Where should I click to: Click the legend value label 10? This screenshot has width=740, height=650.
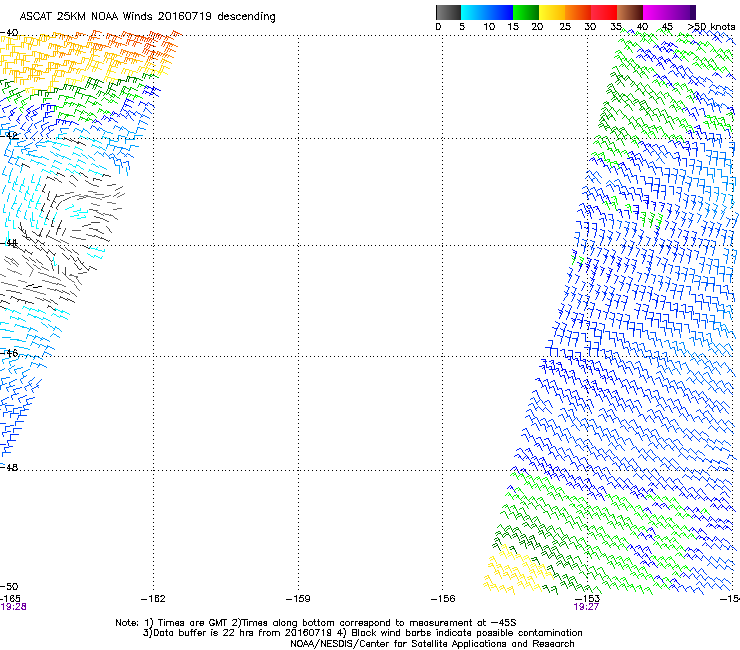[489, 27]
